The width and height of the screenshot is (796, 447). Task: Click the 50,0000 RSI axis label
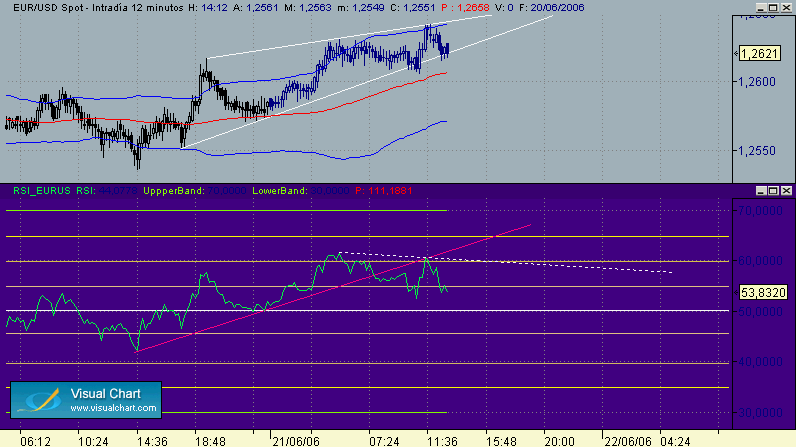(x=760, y=312)
